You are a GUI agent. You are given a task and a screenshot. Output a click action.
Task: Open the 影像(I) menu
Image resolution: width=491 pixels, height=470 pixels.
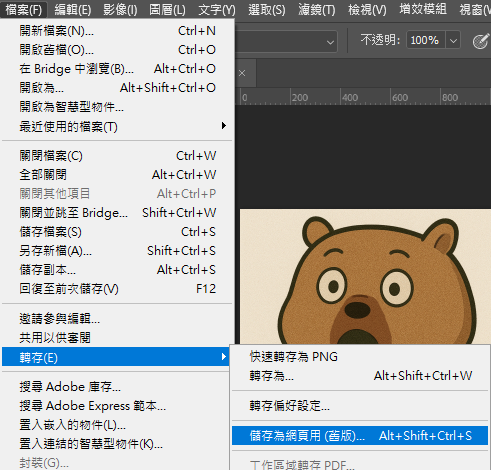[x=120, y=10]
